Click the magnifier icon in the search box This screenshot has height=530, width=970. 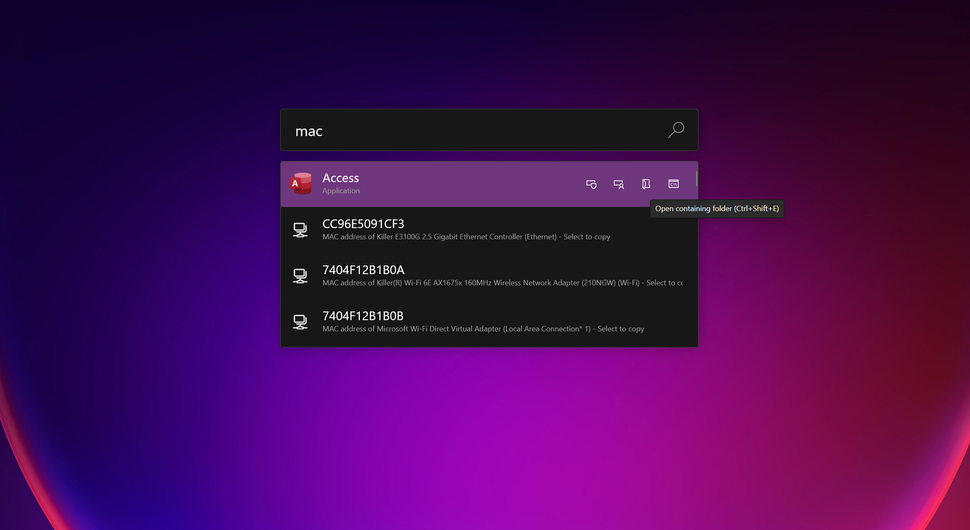click(676, 130)
